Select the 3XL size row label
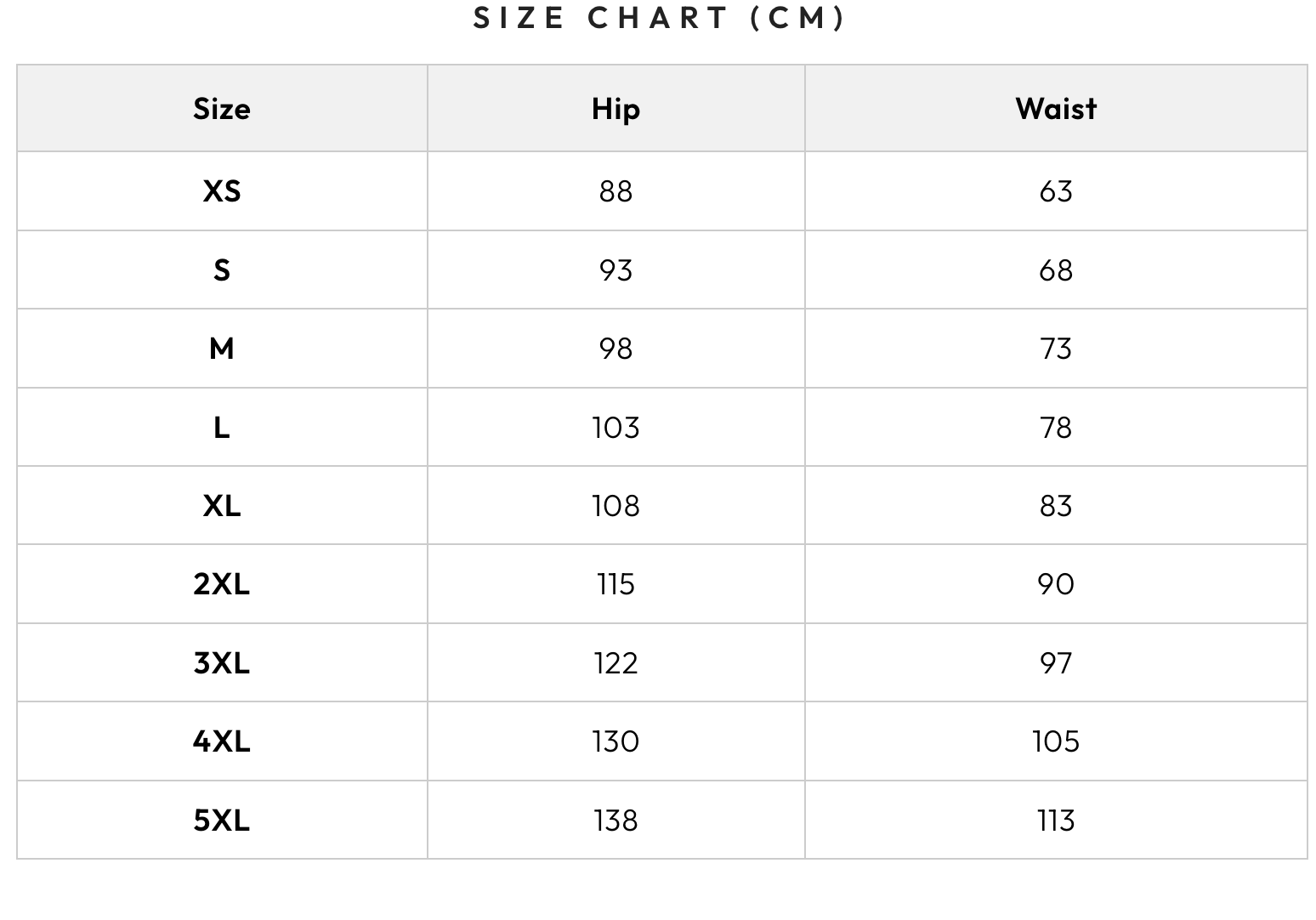 pos(222,662)
